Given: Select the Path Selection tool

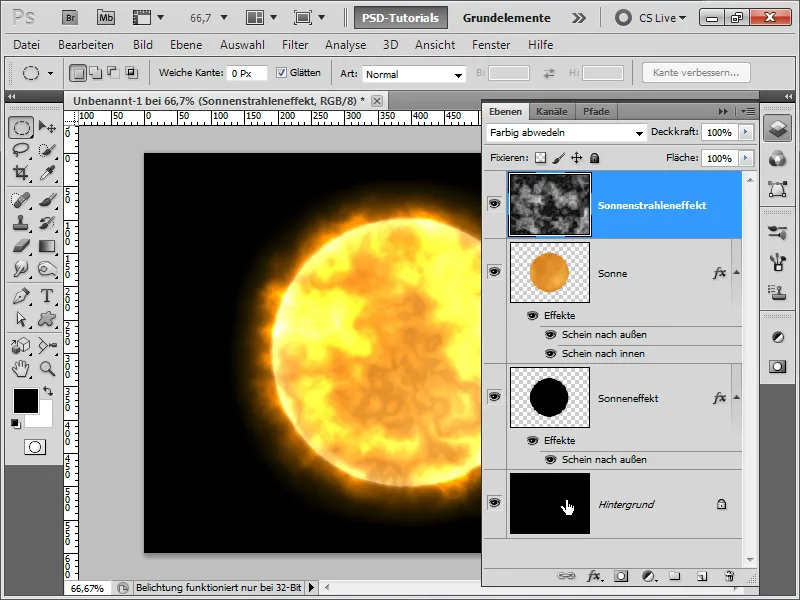Looking at the screenshot, I should click(21, 319).
